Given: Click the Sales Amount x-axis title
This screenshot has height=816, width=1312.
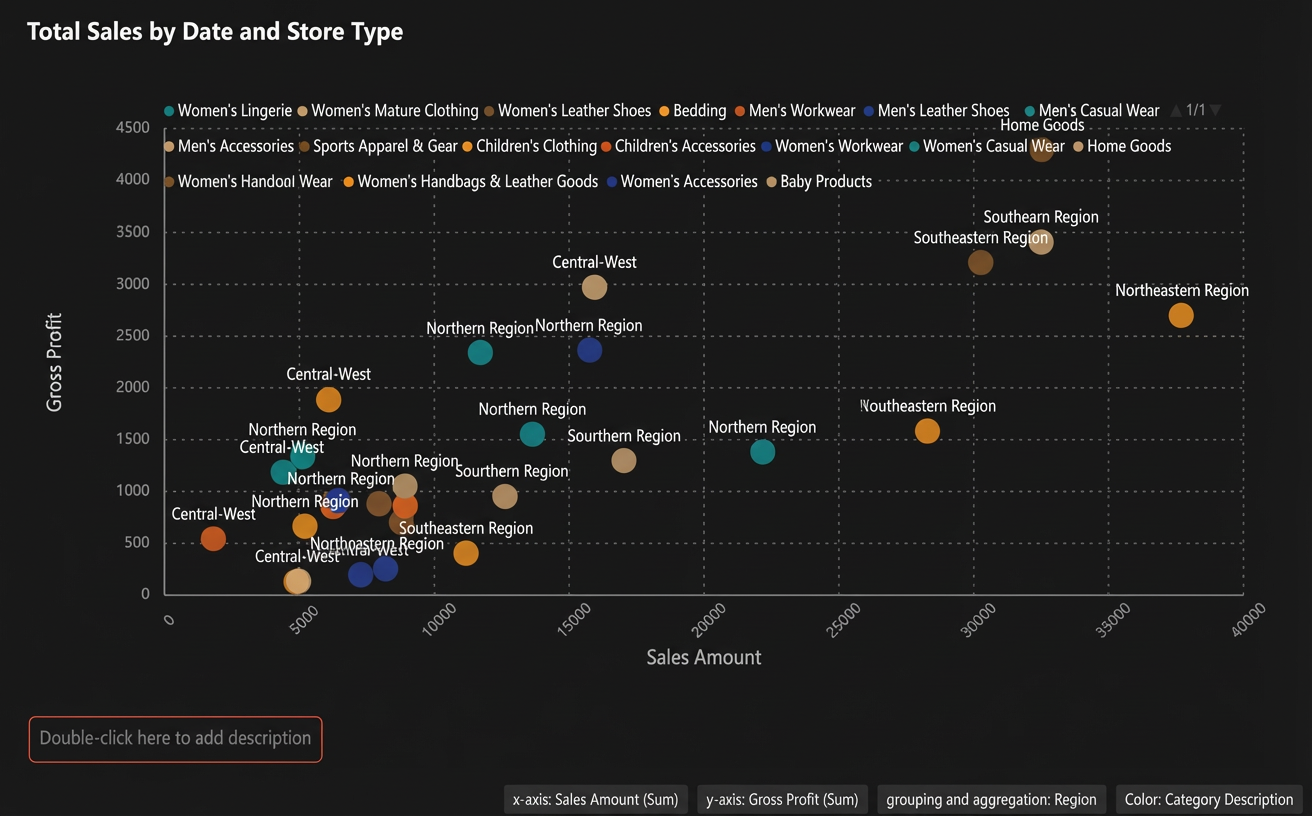Looking at the screenshot, I should 704,657.
